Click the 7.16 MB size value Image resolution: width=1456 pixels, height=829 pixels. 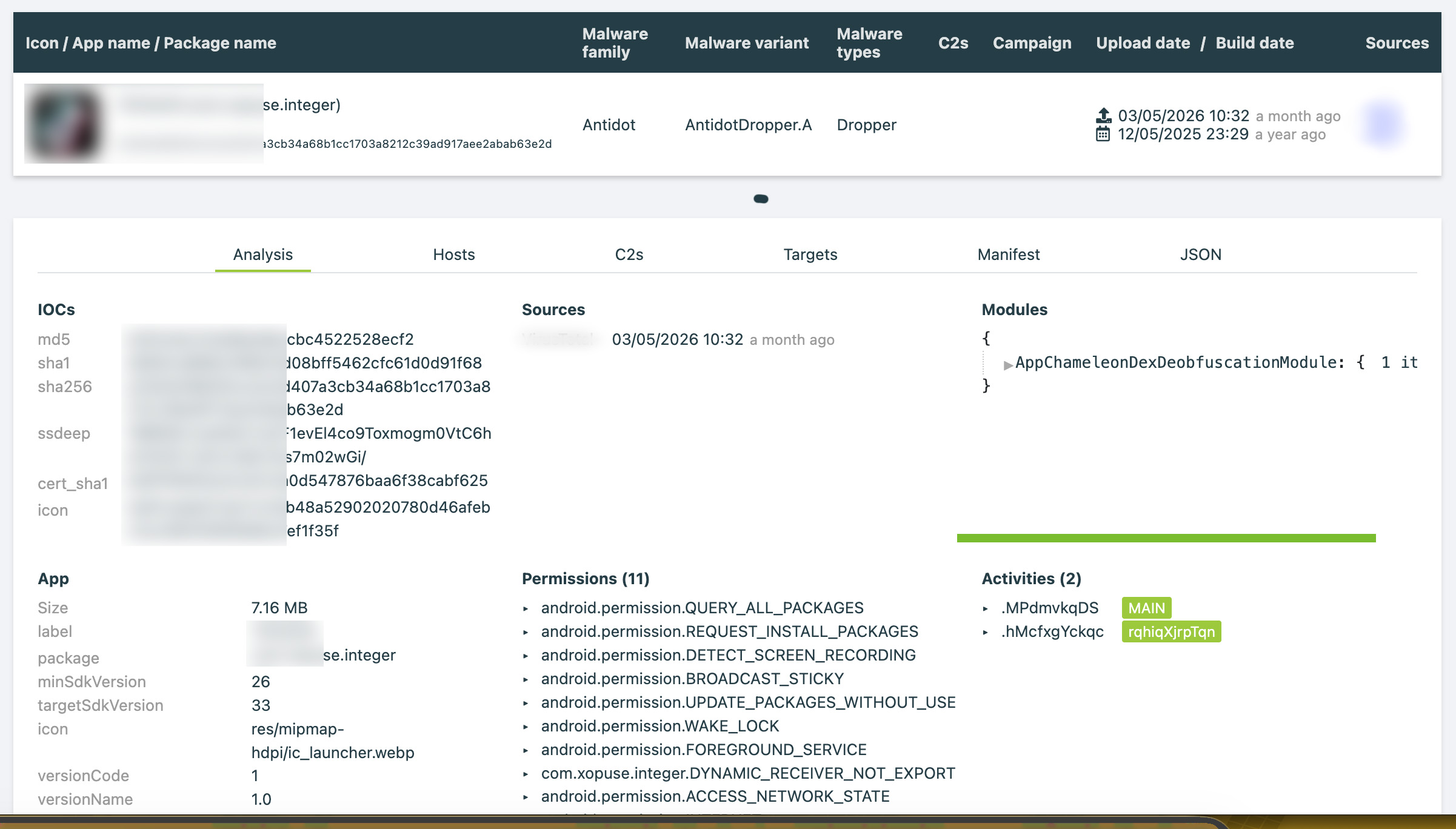[279, 608]
